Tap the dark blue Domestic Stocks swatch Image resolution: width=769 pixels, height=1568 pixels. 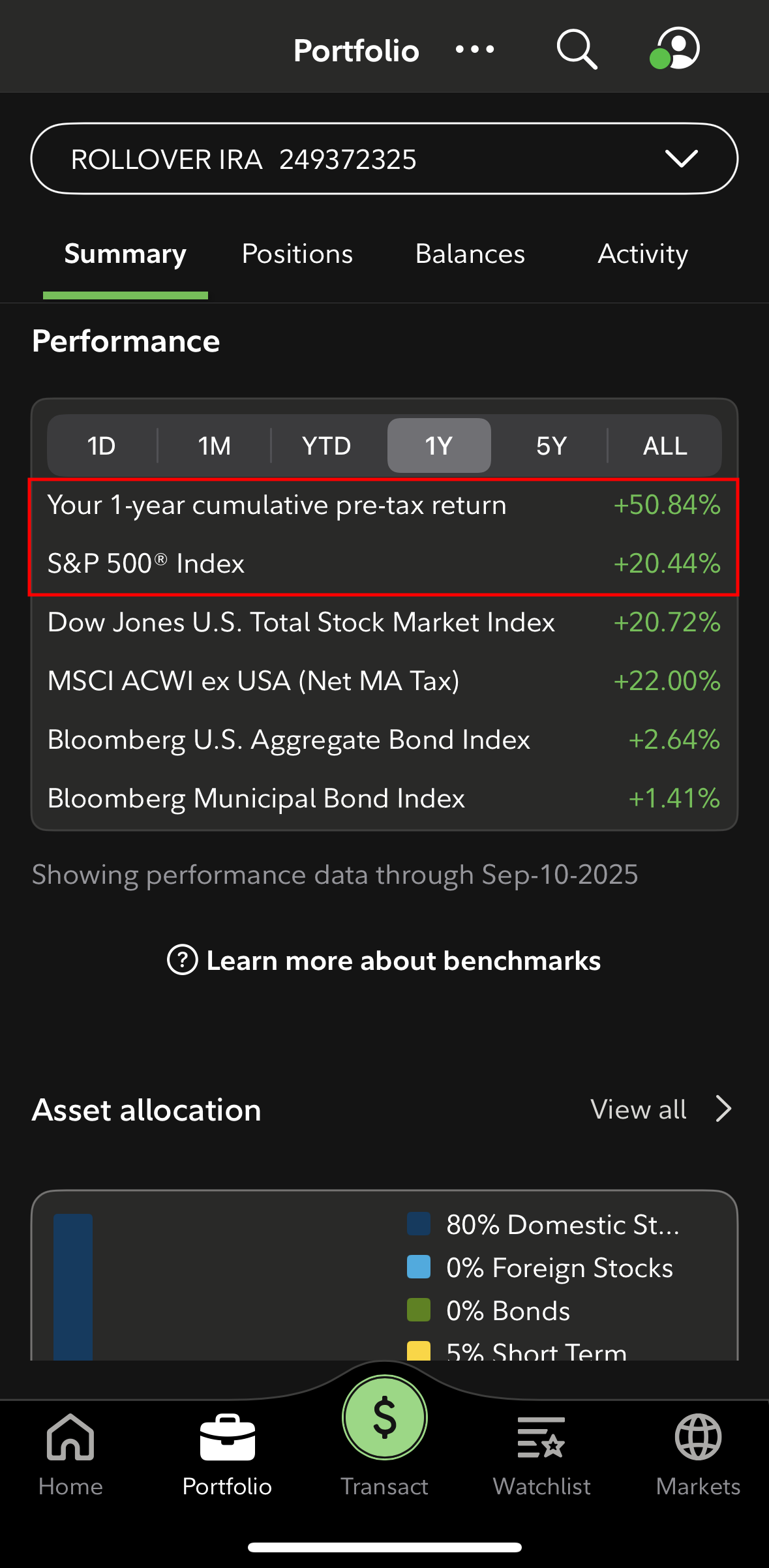click(418, 1224)
